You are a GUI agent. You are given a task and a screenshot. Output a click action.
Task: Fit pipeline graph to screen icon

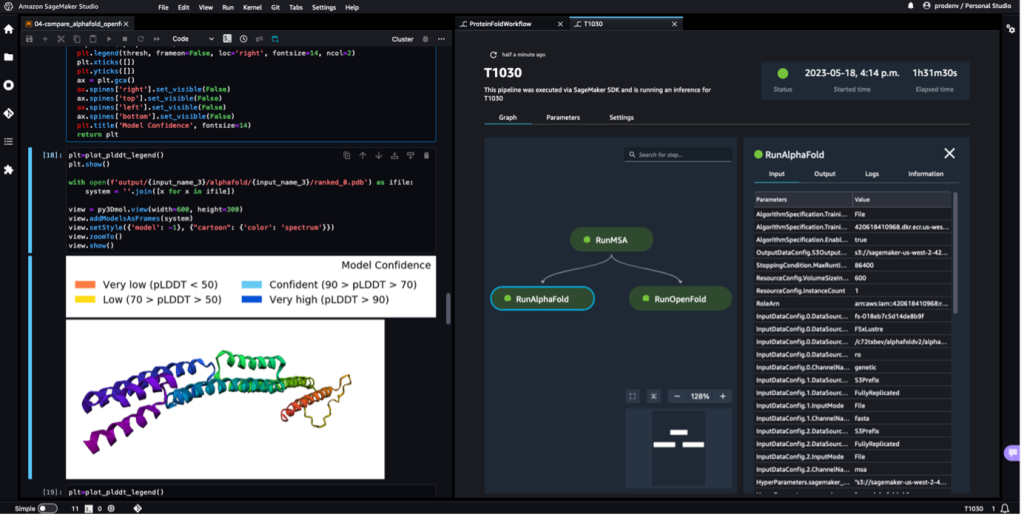click(633, 397)
